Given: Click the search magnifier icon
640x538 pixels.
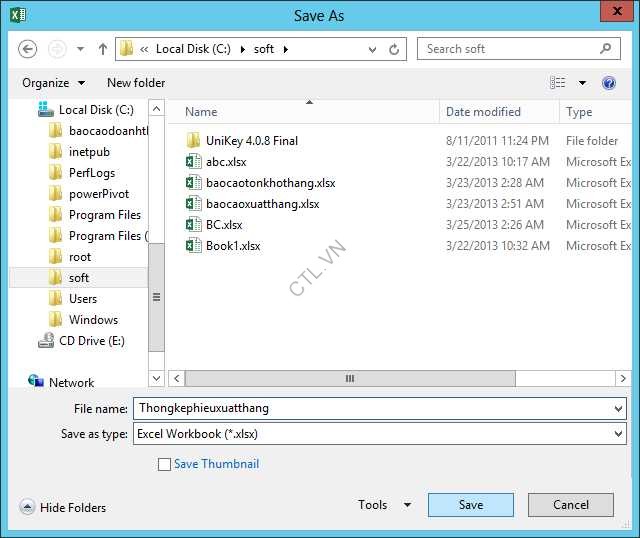Looking at the screenshot, I should (606, 48).
